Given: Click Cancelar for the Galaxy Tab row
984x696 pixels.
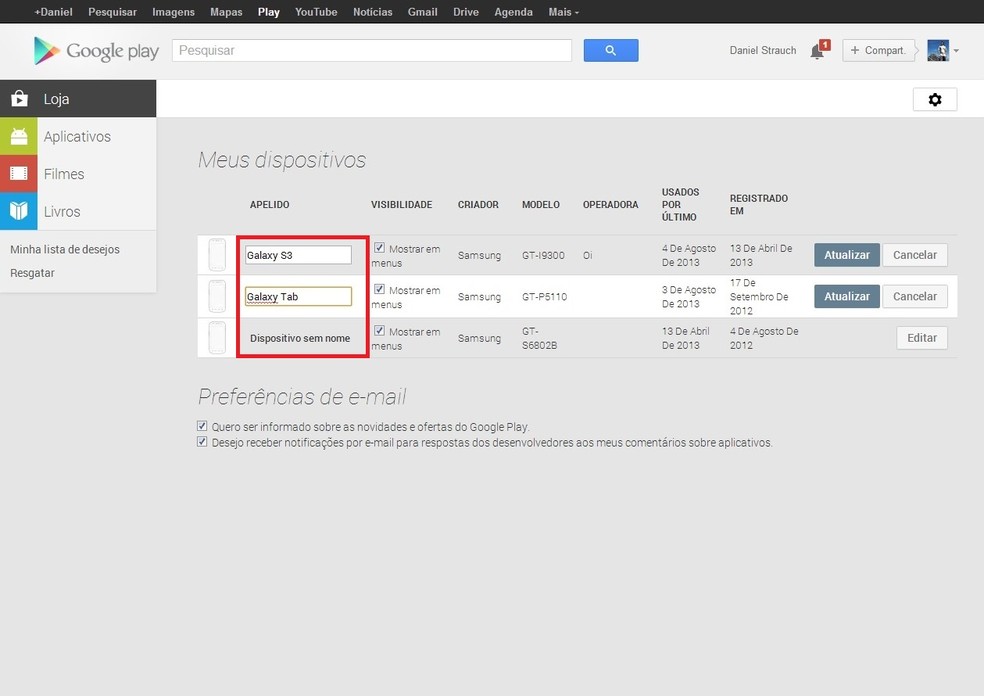Looking at the screenshot, I should (915, 296).
